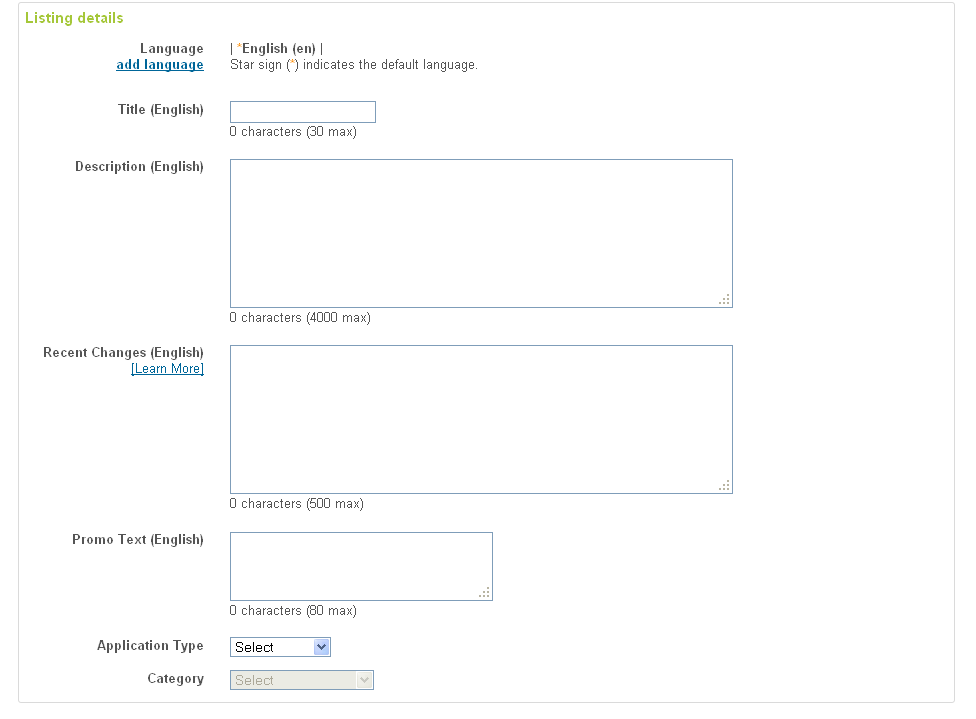Click the Category dropdown arrow

click(x=364, y=680)
